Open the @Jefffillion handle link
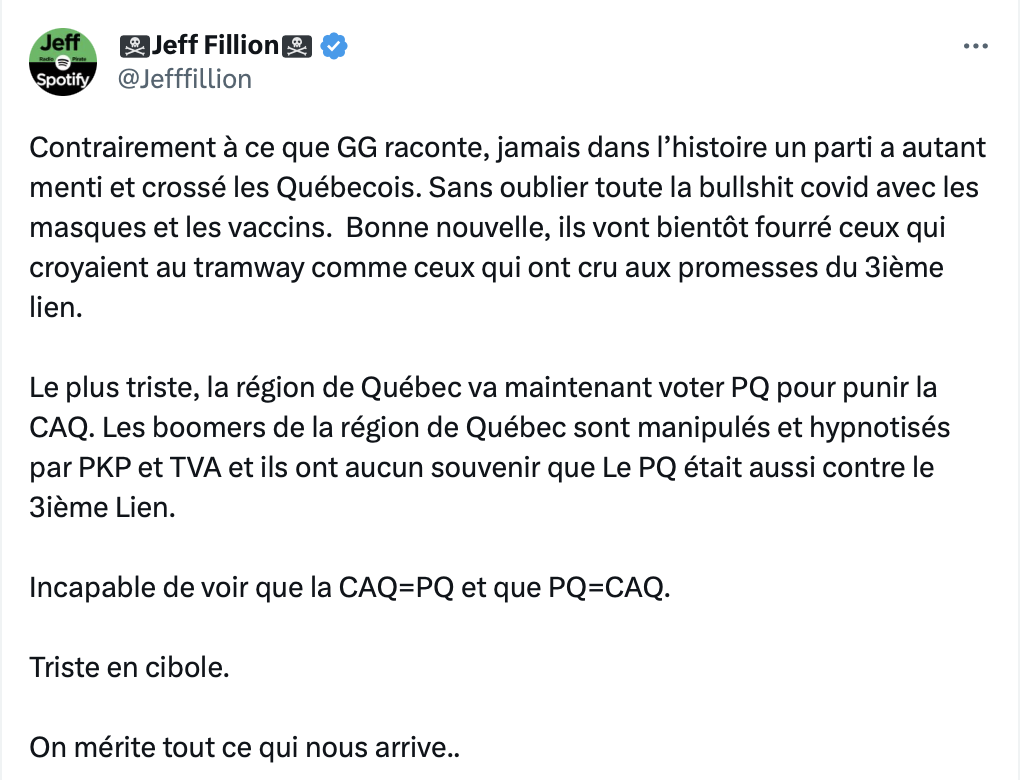 [185, 79]
